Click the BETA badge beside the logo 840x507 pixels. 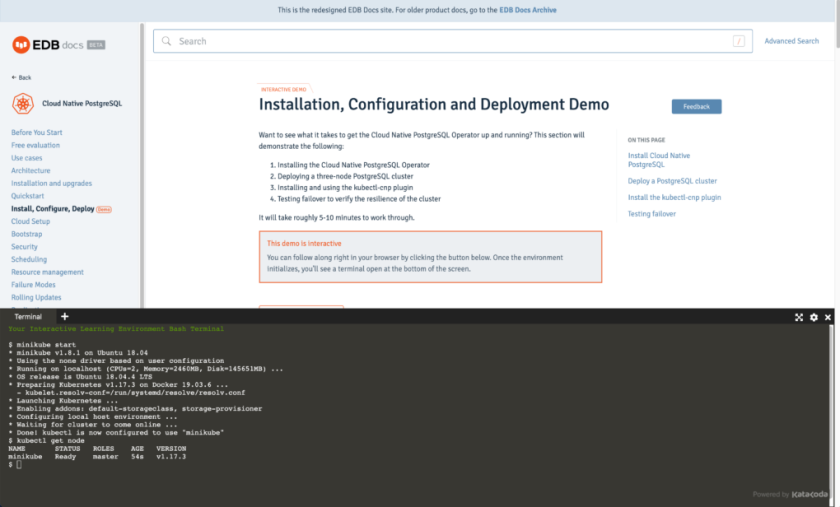tap(96, 45)
